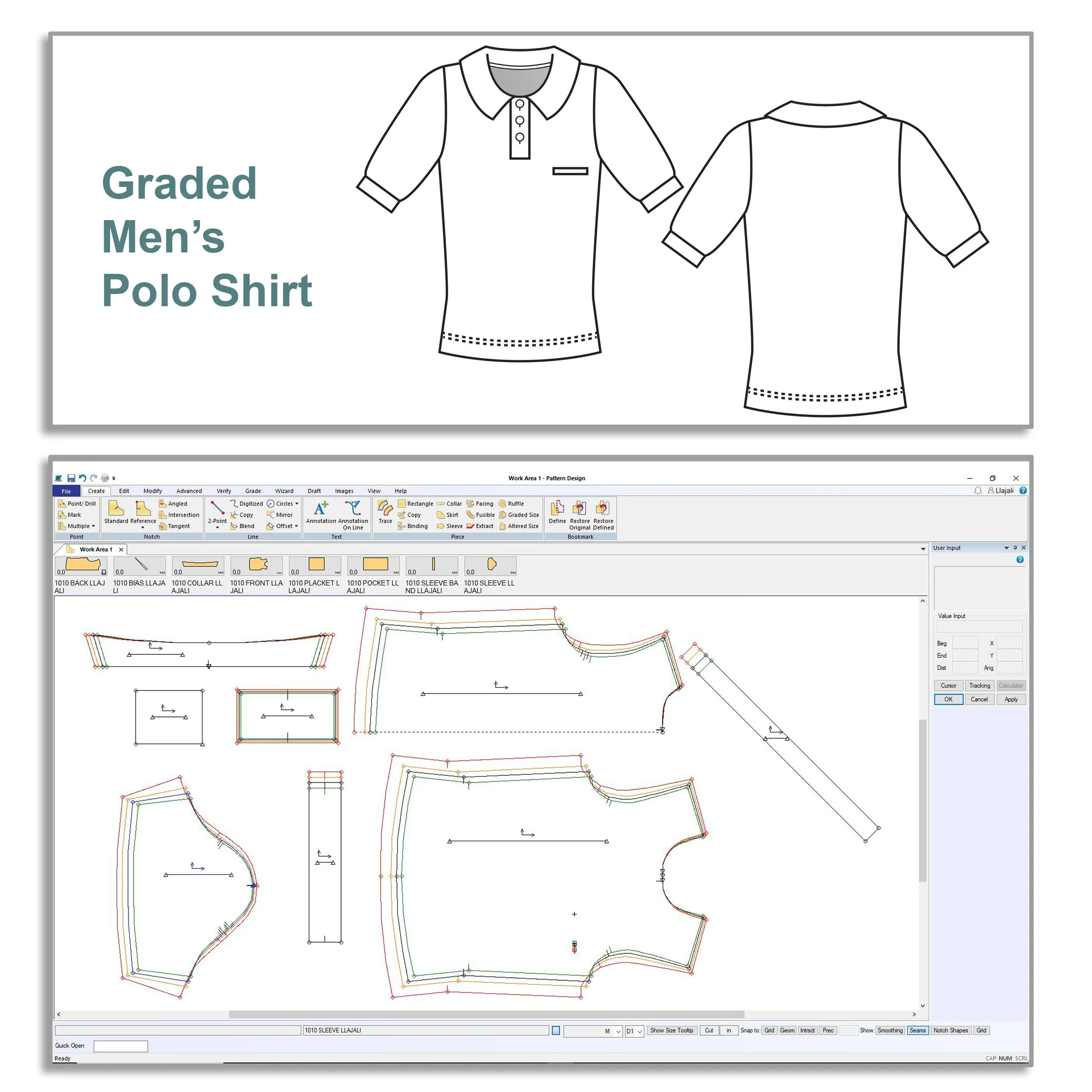Expand the User Input panel menu arrow
The width and height of the screenshot is (1092, 1092).
pos(1007,548)
